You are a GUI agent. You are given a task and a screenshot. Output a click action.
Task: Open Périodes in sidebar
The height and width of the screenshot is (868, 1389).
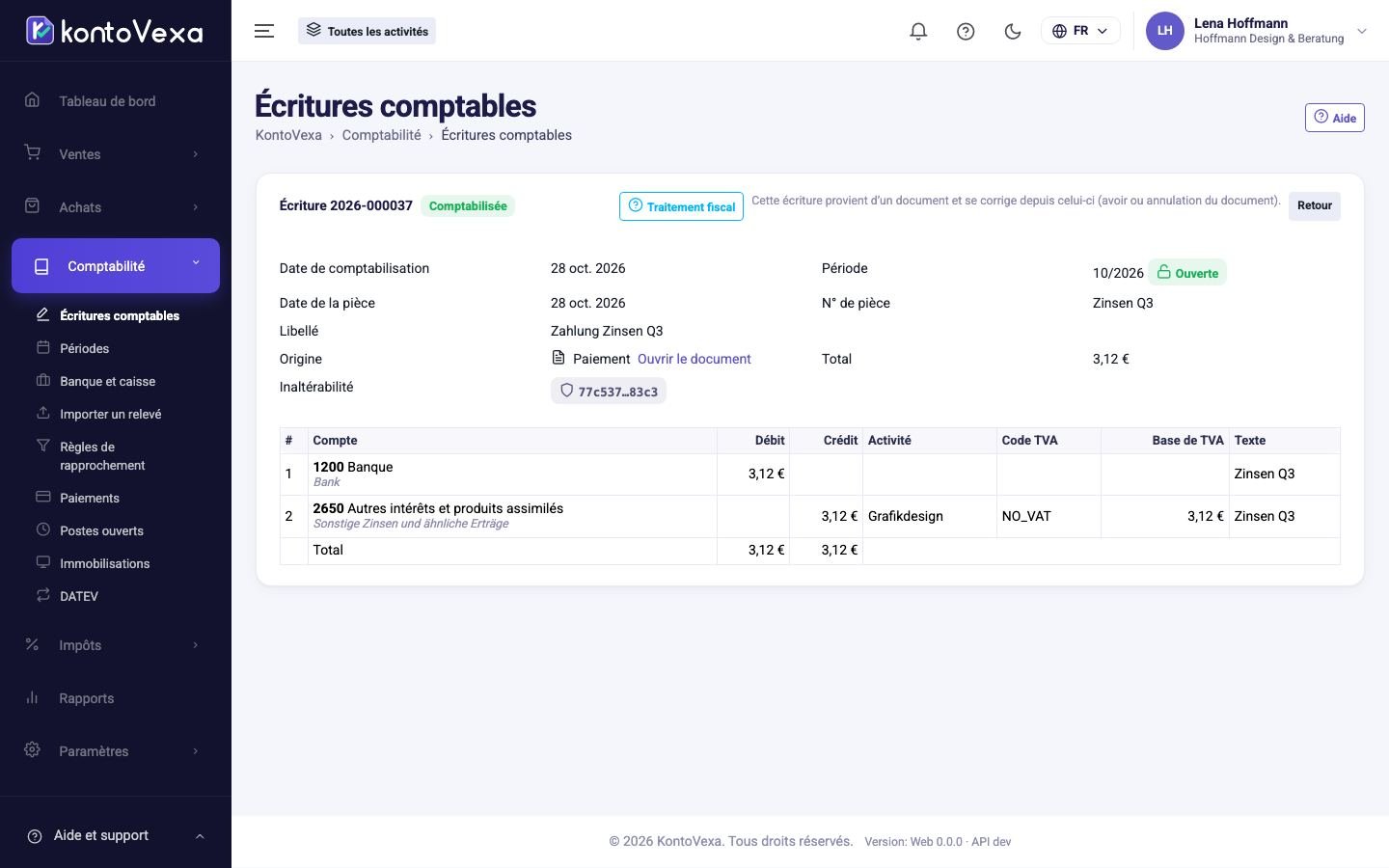point(84,348)
